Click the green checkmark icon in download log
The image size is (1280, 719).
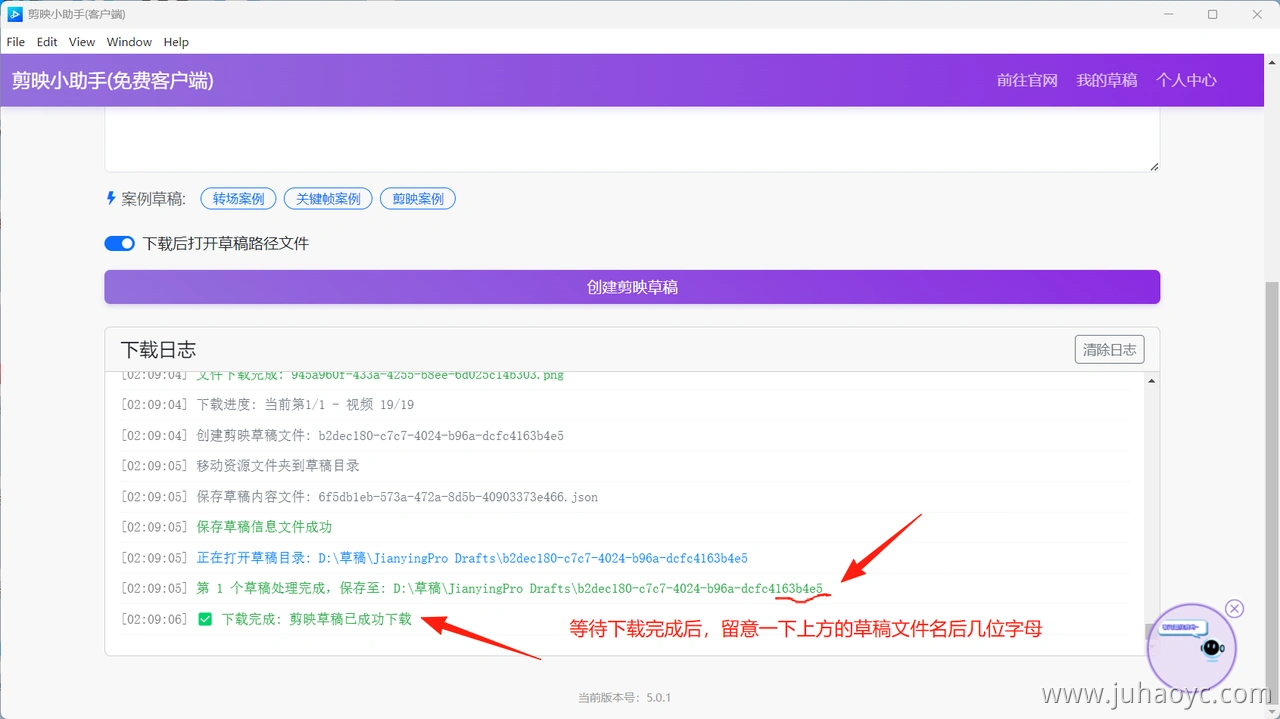pyautogui.click(x=205, y=619)
